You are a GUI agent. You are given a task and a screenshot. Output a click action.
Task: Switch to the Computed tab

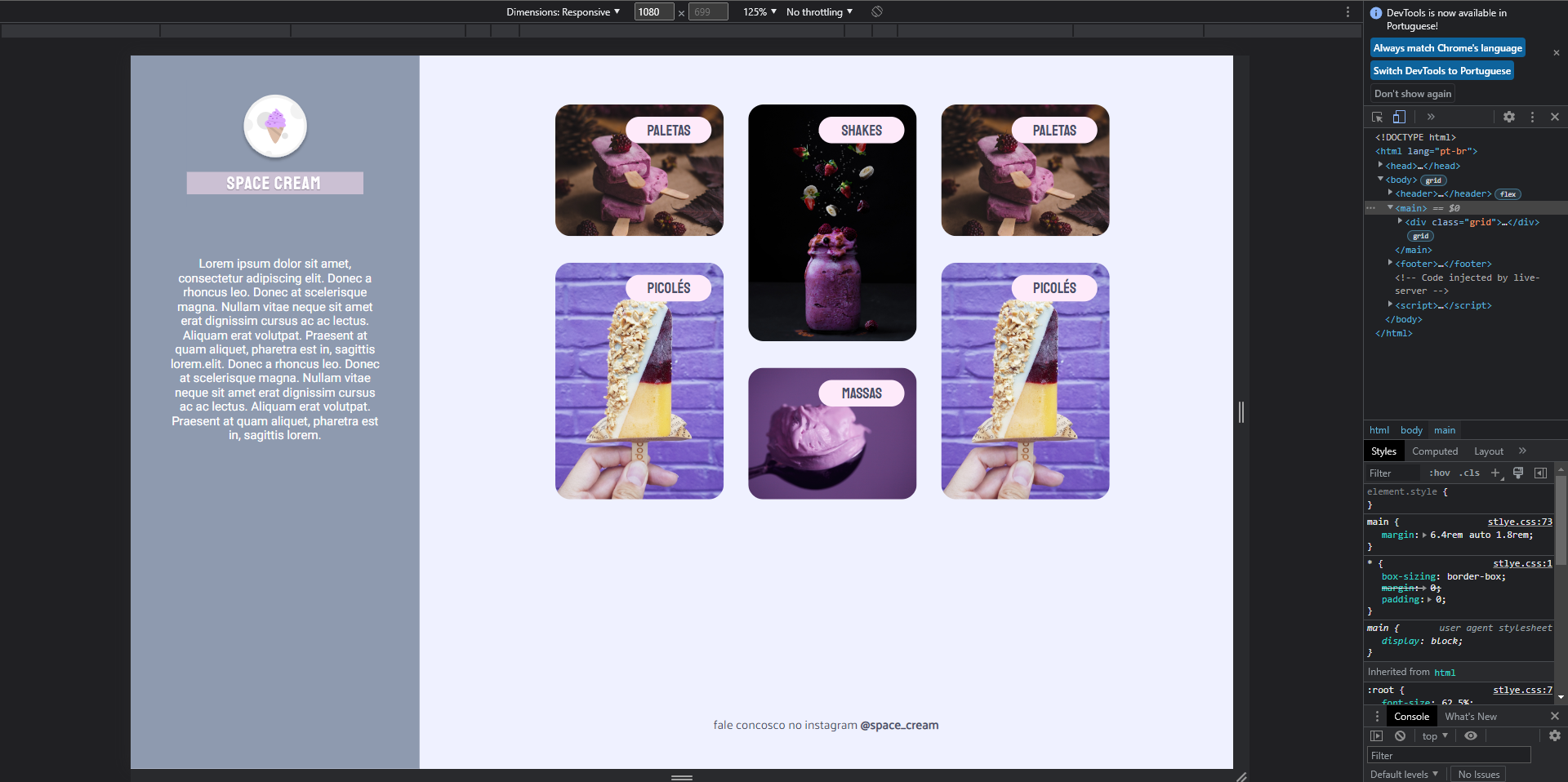click(x=1435, y=451)
